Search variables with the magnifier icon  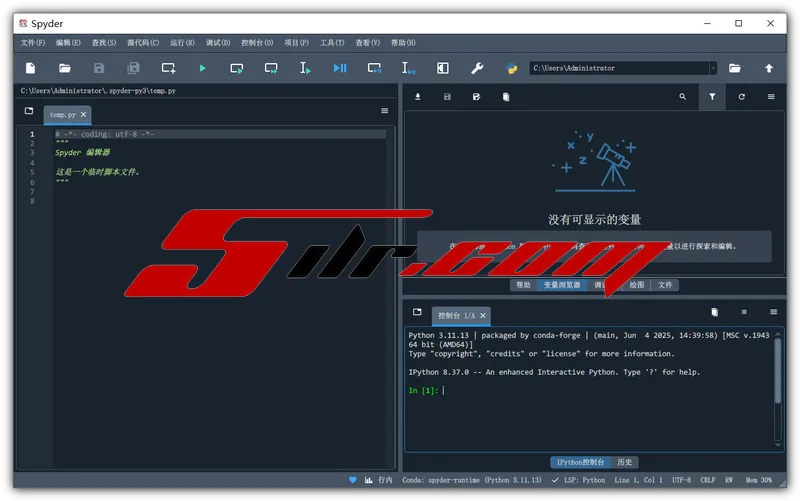[683, 96]
